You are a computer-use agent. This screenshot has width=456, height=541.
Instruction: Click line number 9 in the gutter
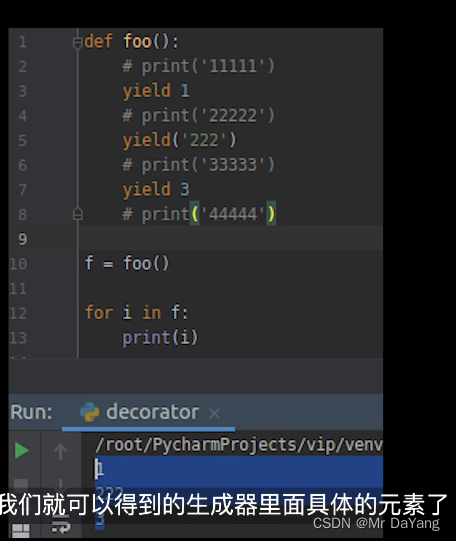click(23, 239)
